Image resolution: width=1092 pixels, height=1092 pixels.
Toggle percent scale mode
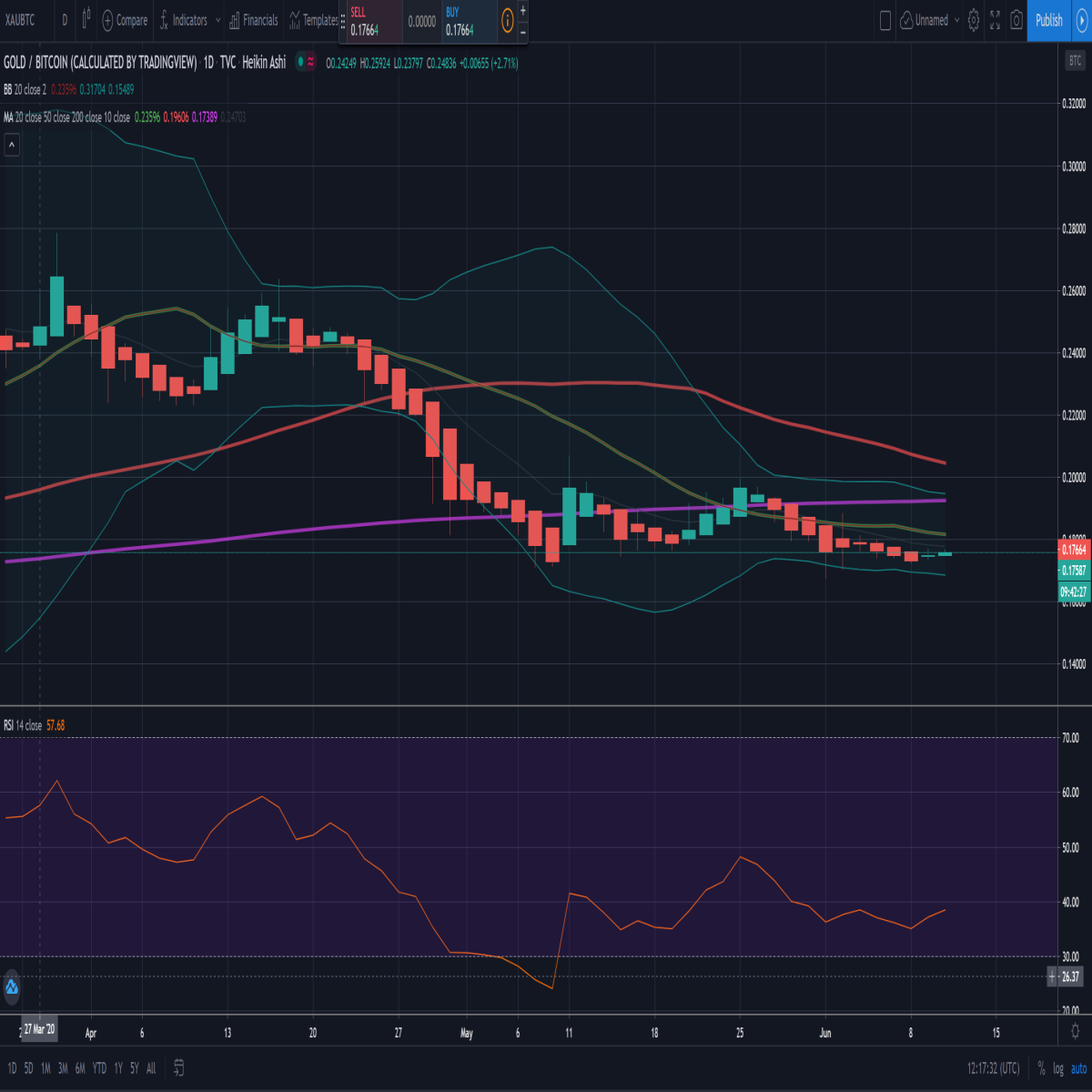1041,1067
